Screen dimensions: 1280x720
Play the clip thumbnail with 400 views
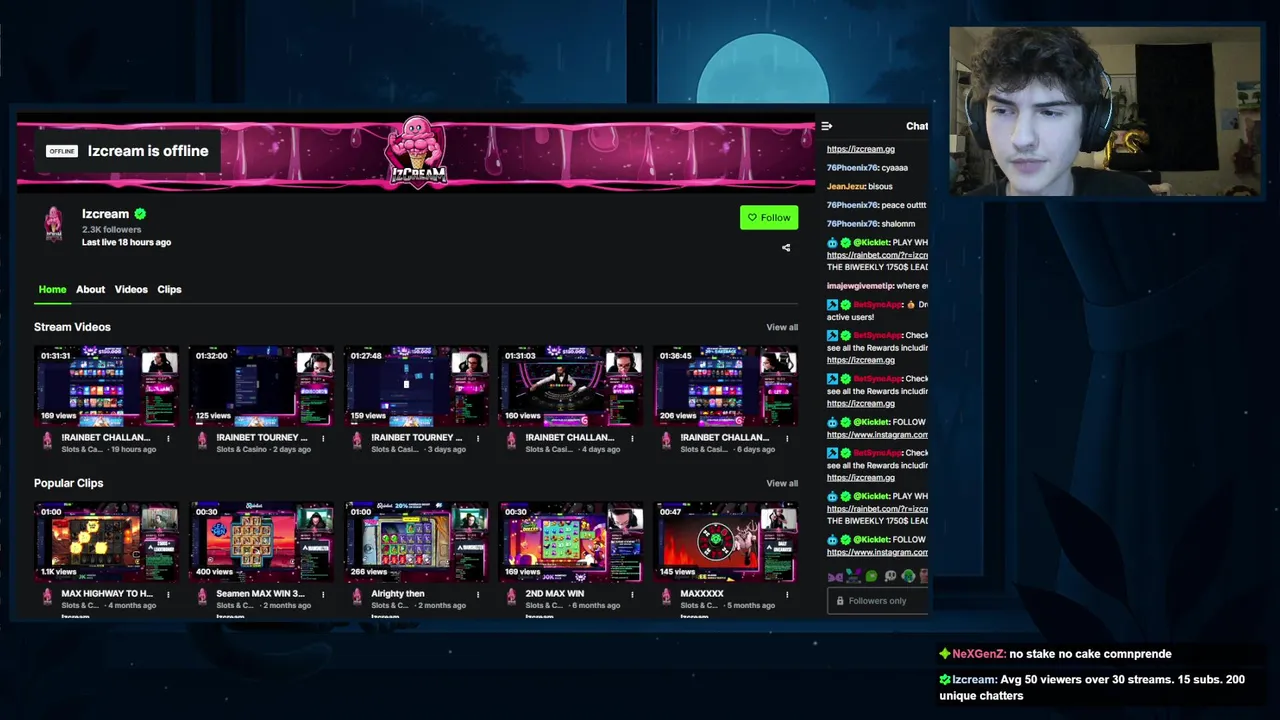(262, 541)
